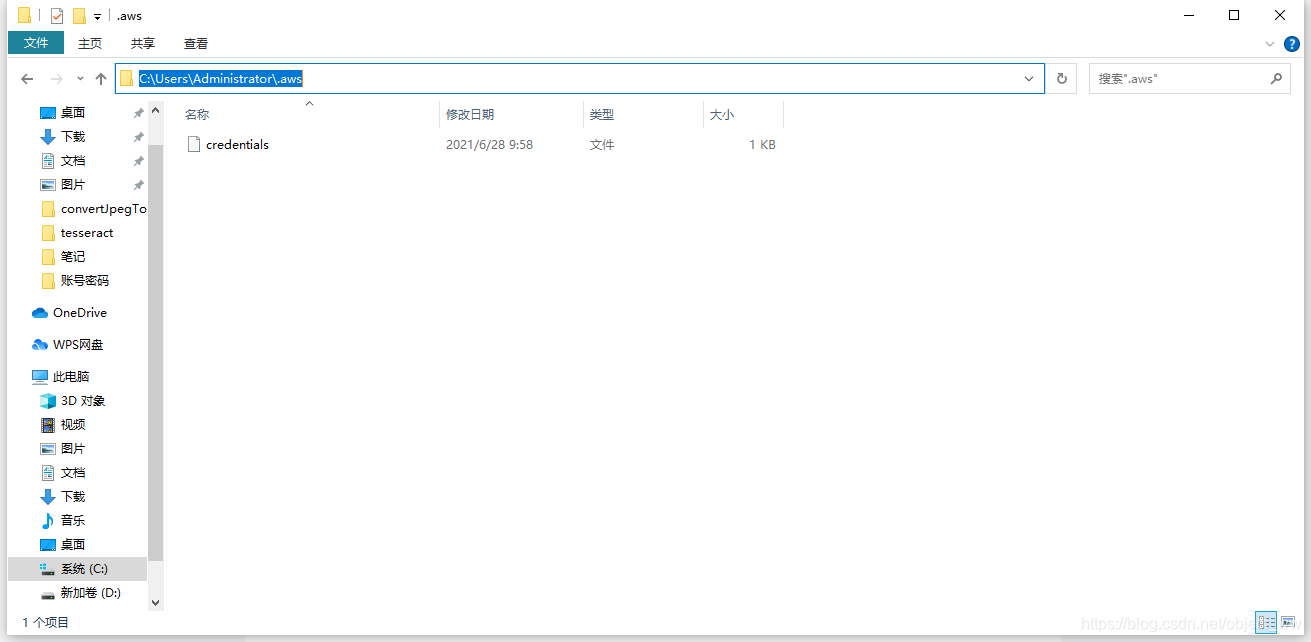Open the 笔记 folder

[73, 257]
